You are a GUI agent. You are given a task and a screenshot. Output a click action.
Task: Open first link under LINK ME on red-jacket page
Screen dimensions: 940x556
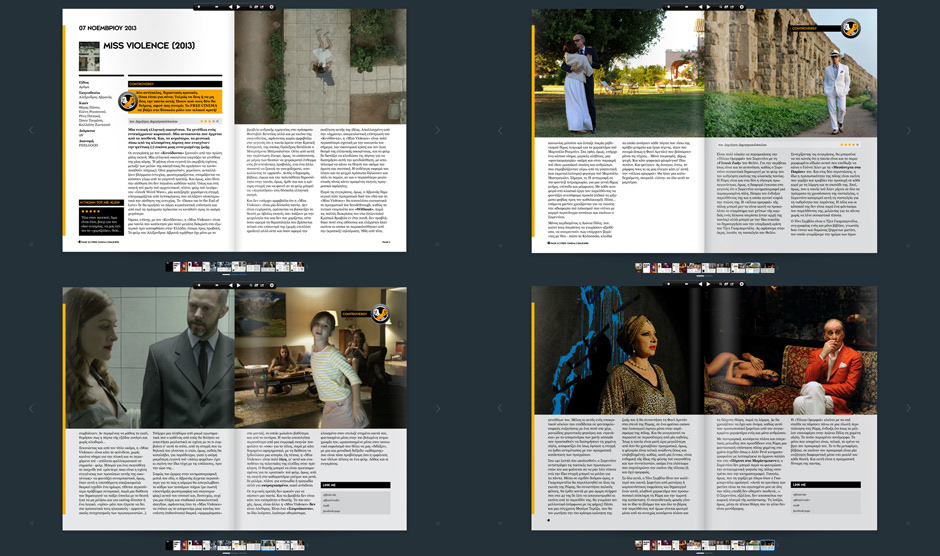(x=800, y=495)
